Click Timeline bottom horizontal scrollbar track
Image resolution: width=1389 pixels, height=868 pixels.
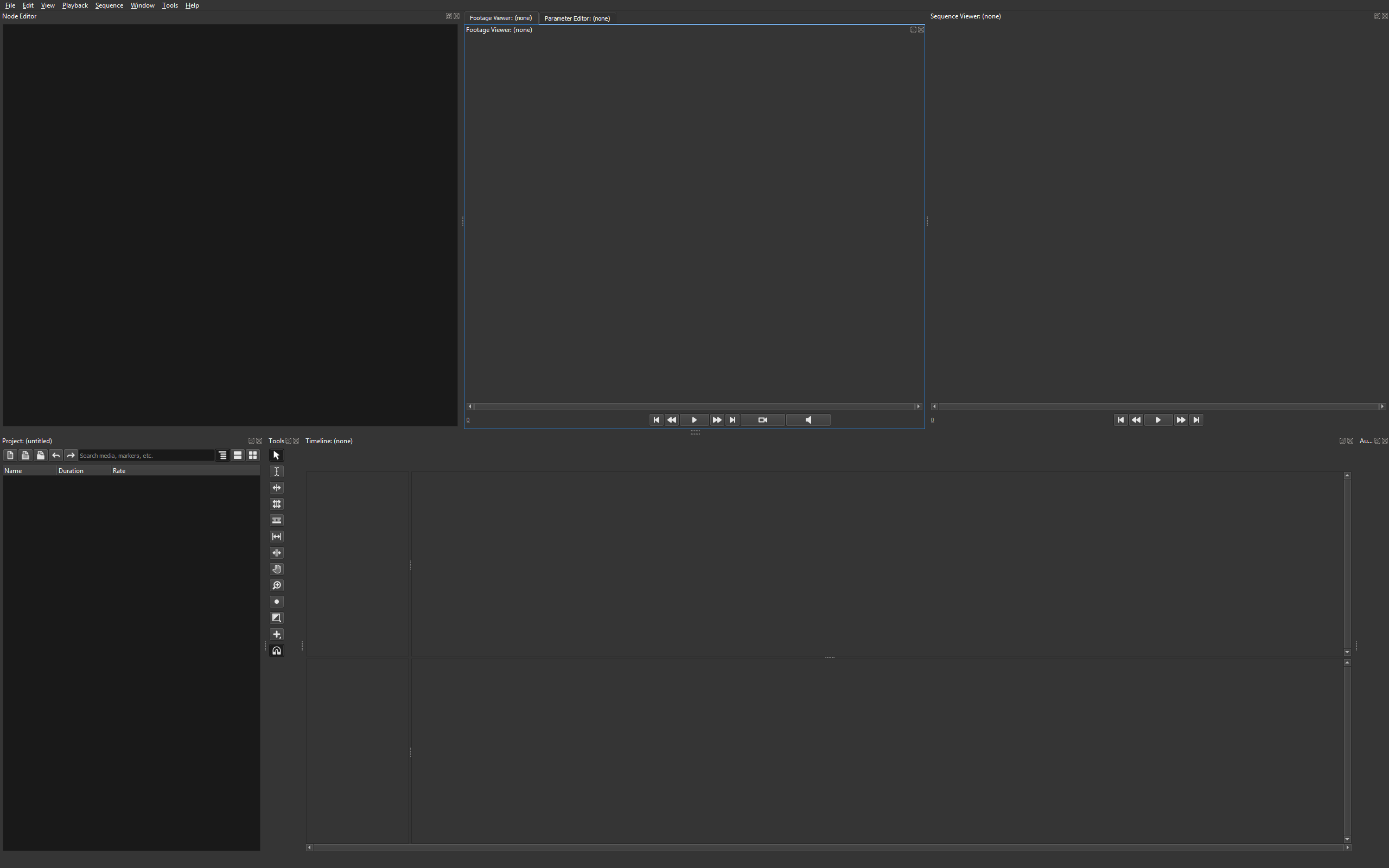click(x=828, y=848)
